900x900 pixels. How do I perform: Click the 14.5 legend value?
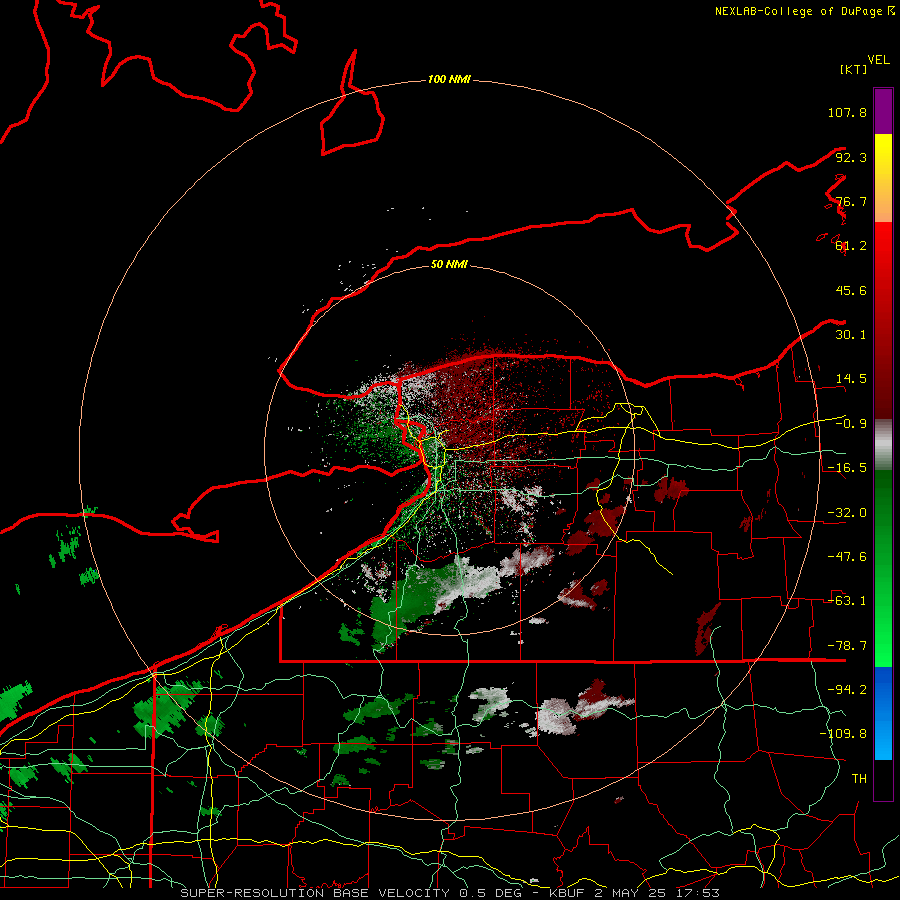(x=851, y=379)
